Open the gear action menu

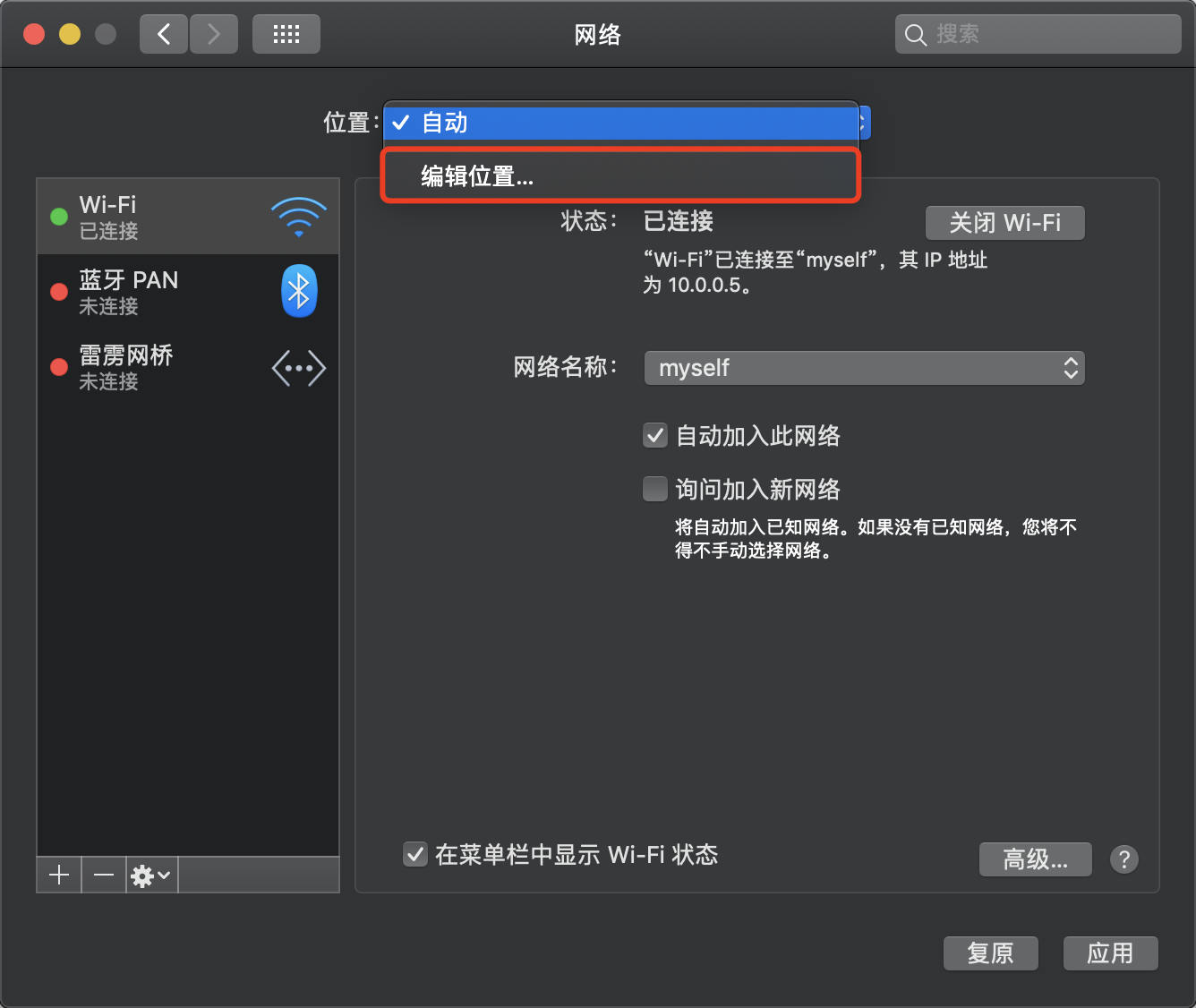click(150, 875)
